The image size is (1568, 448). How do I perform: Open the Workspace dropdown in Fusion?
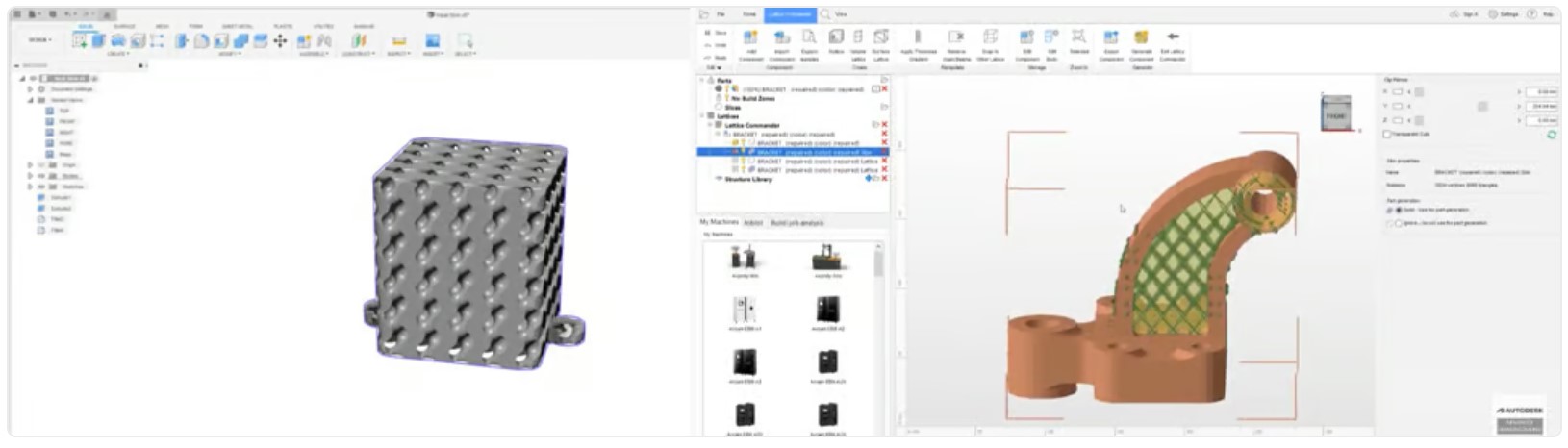(x=39, y=40)
